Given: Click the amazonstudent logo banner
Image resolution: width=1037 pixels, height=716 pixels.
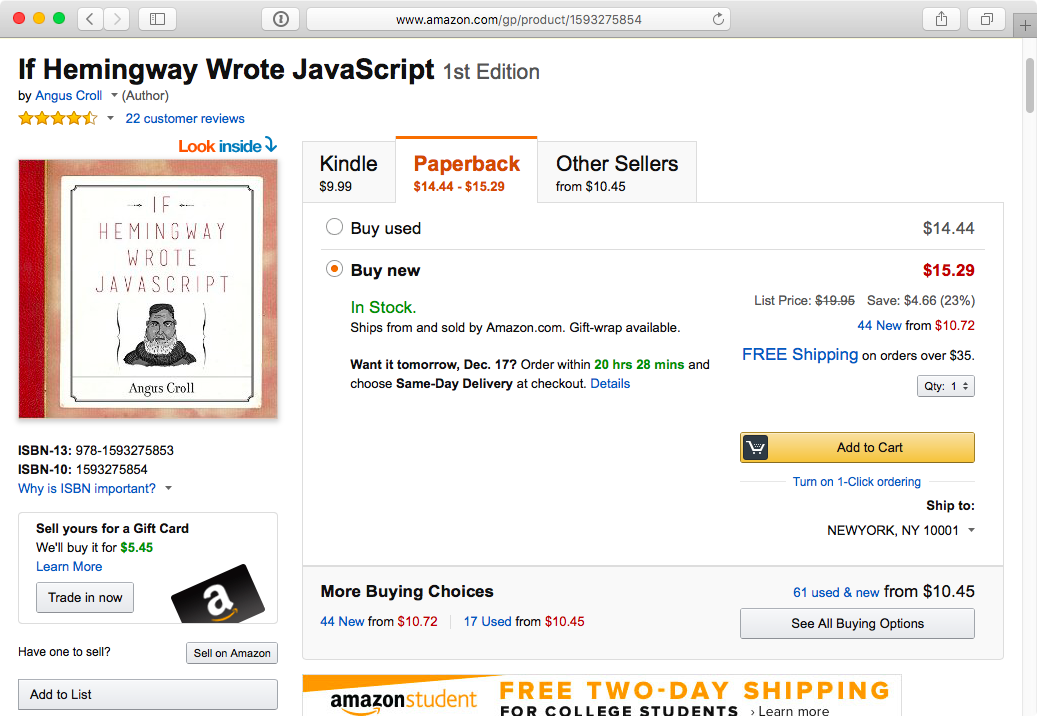Looking at the screenshot, I should point(403,701).
